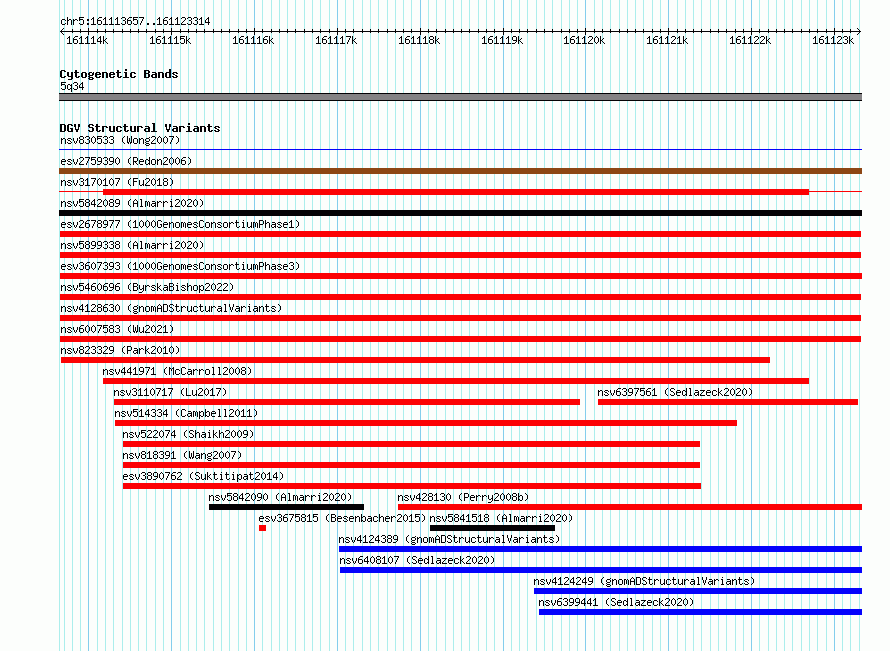Open nsv4128630 (gnomADStructuralVariants) label
This screenshot has width=890, height=651.
[171, 308]
